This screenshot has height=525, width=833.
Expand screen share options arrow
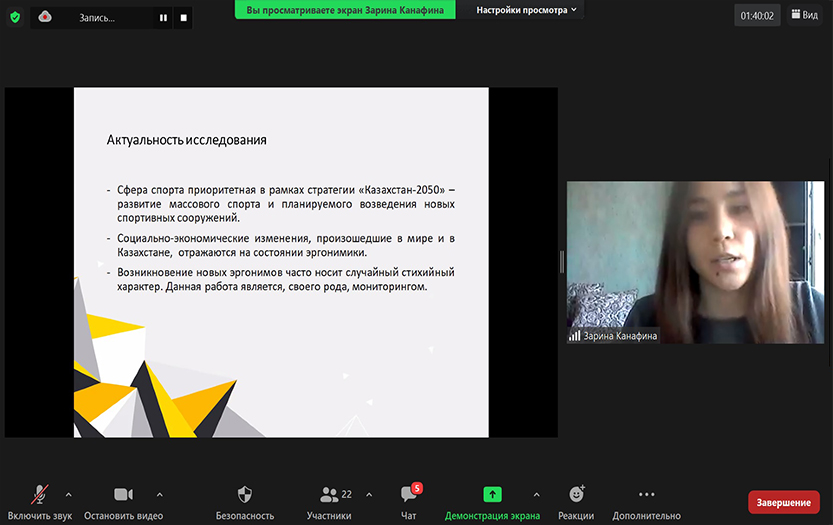(x=537, y=495)
